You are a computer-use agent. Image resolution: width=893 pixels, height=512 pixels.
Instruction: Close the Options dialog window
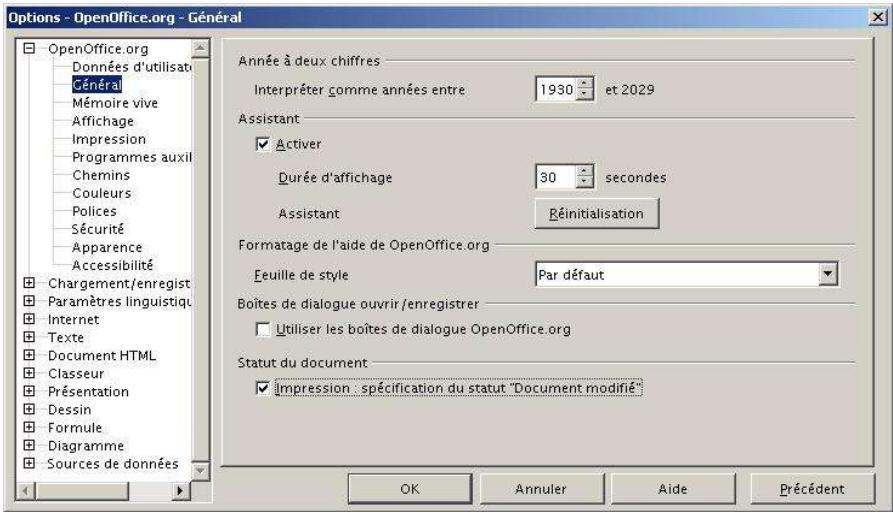tap(877, 17)
